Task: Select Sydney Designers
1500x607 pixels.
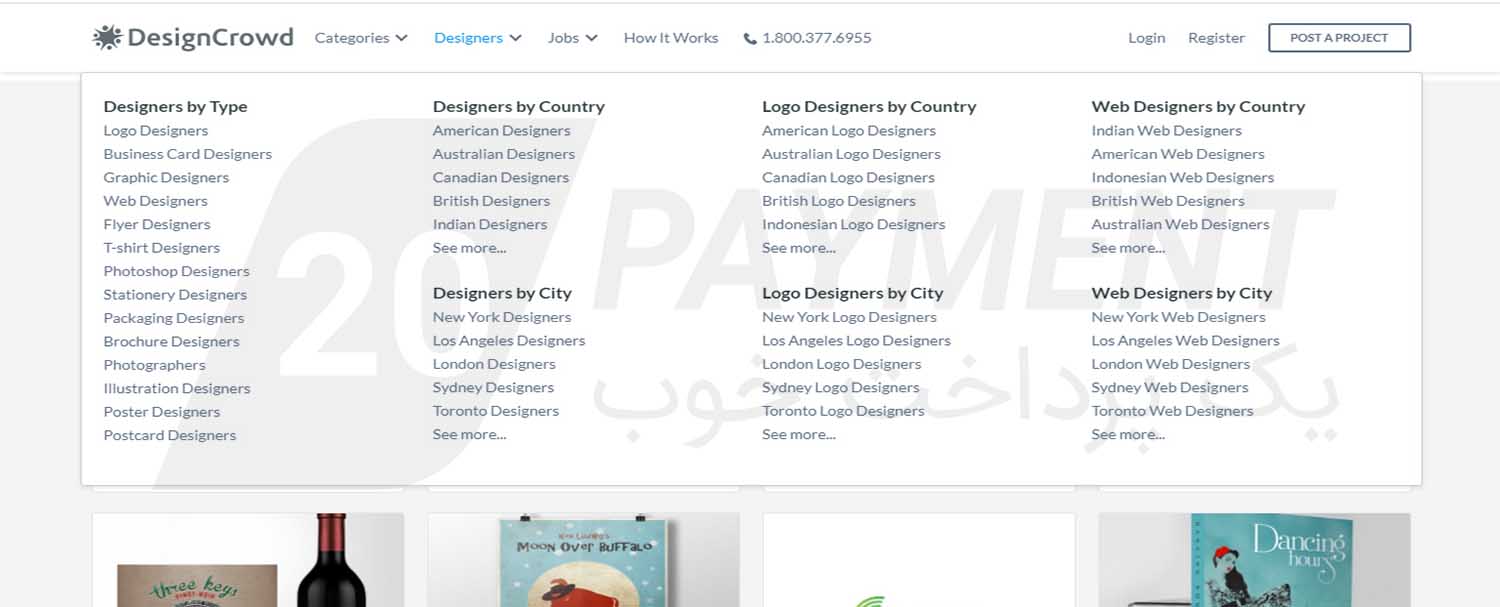Action: (x=493, y=388)
